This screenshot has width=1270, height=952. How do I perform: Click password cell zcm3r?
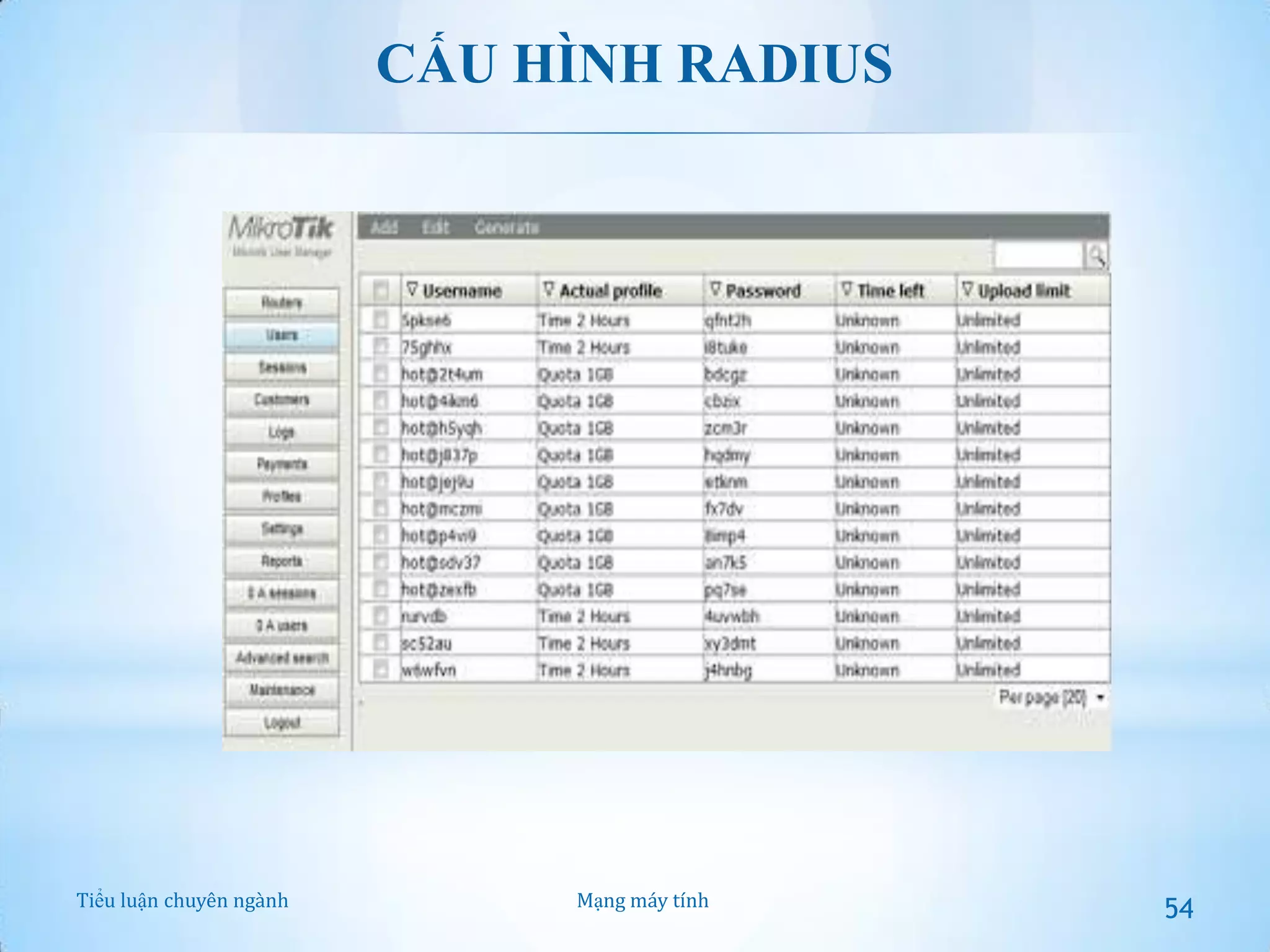point(726,428)
